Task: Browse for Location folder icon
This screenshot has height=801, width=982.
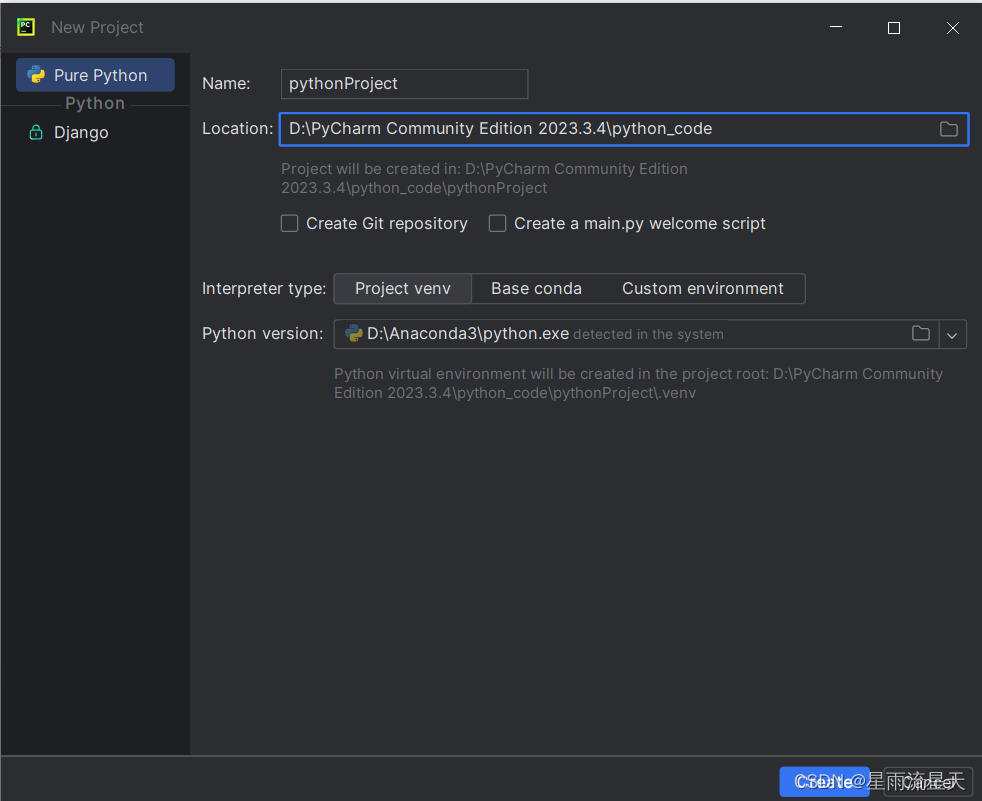Action: pos(949,129)
